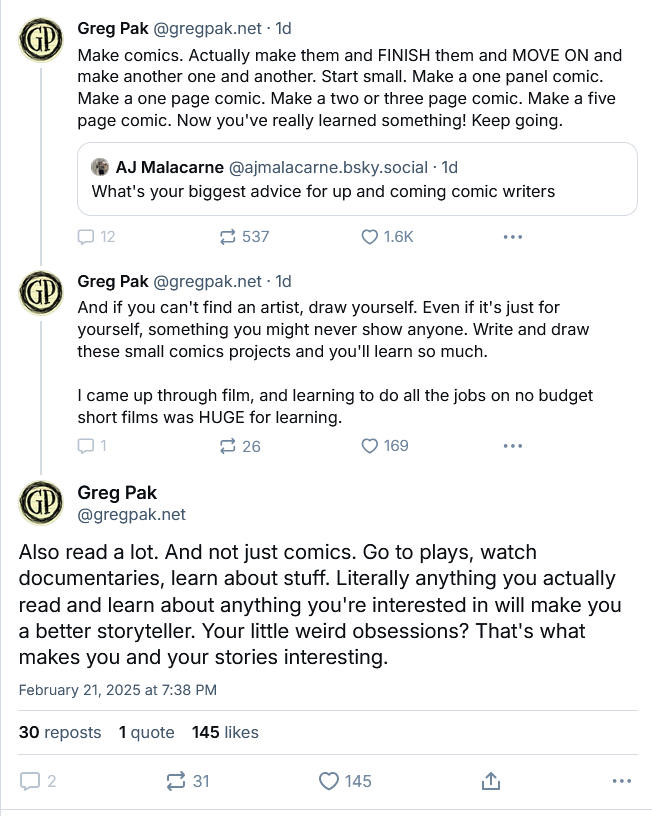The height and width of the screenshot is (816, 652).
Task: Open more options on first post
Action: coord(513,237)
